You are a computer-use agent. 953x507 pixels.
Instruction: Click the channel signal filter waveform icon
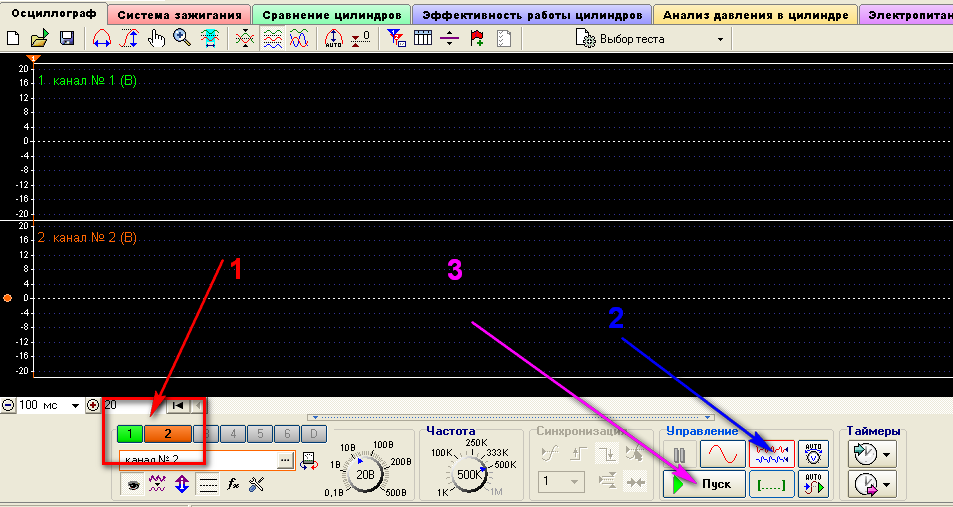157,485
